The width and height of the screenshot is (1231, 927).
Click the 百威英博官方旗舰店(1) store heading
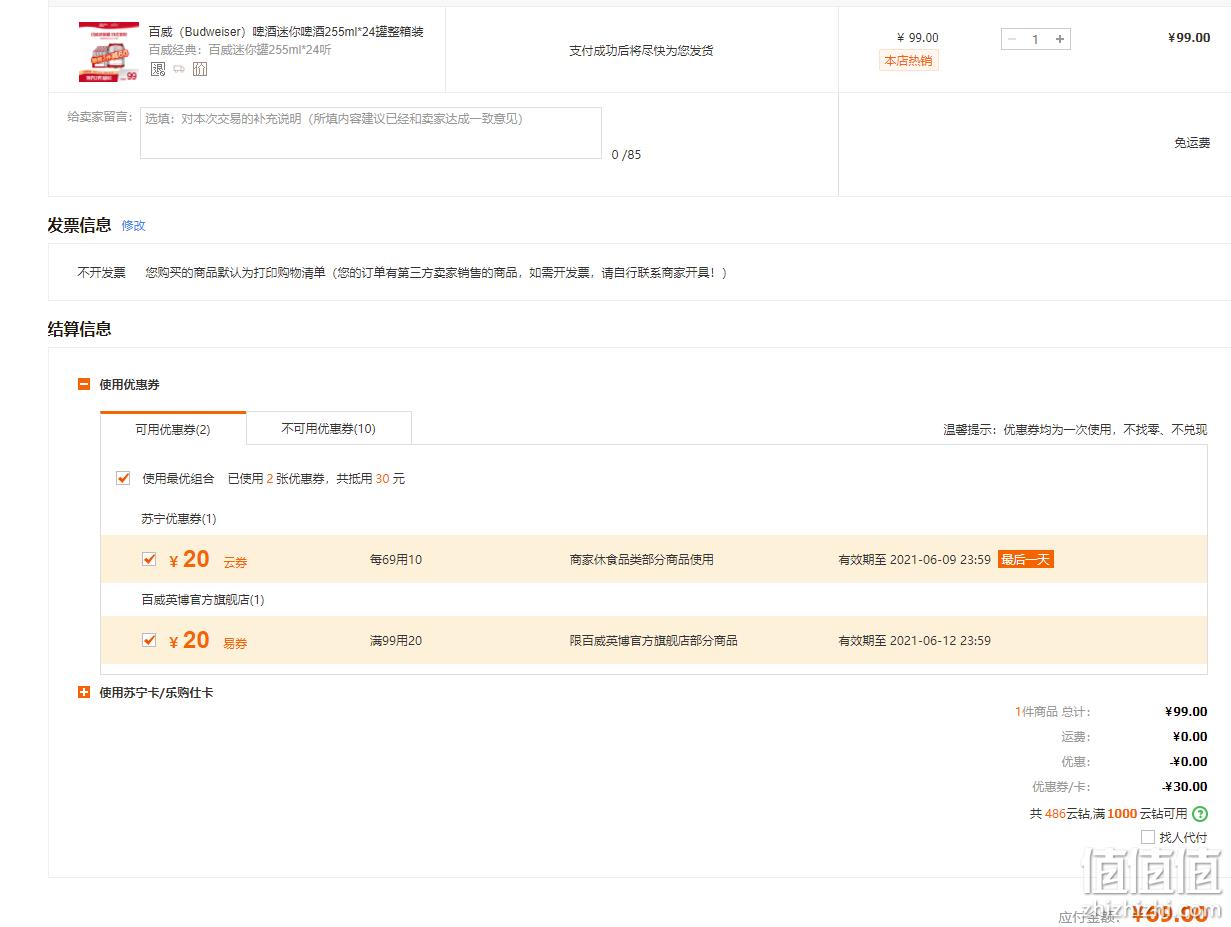coord(203,600)
